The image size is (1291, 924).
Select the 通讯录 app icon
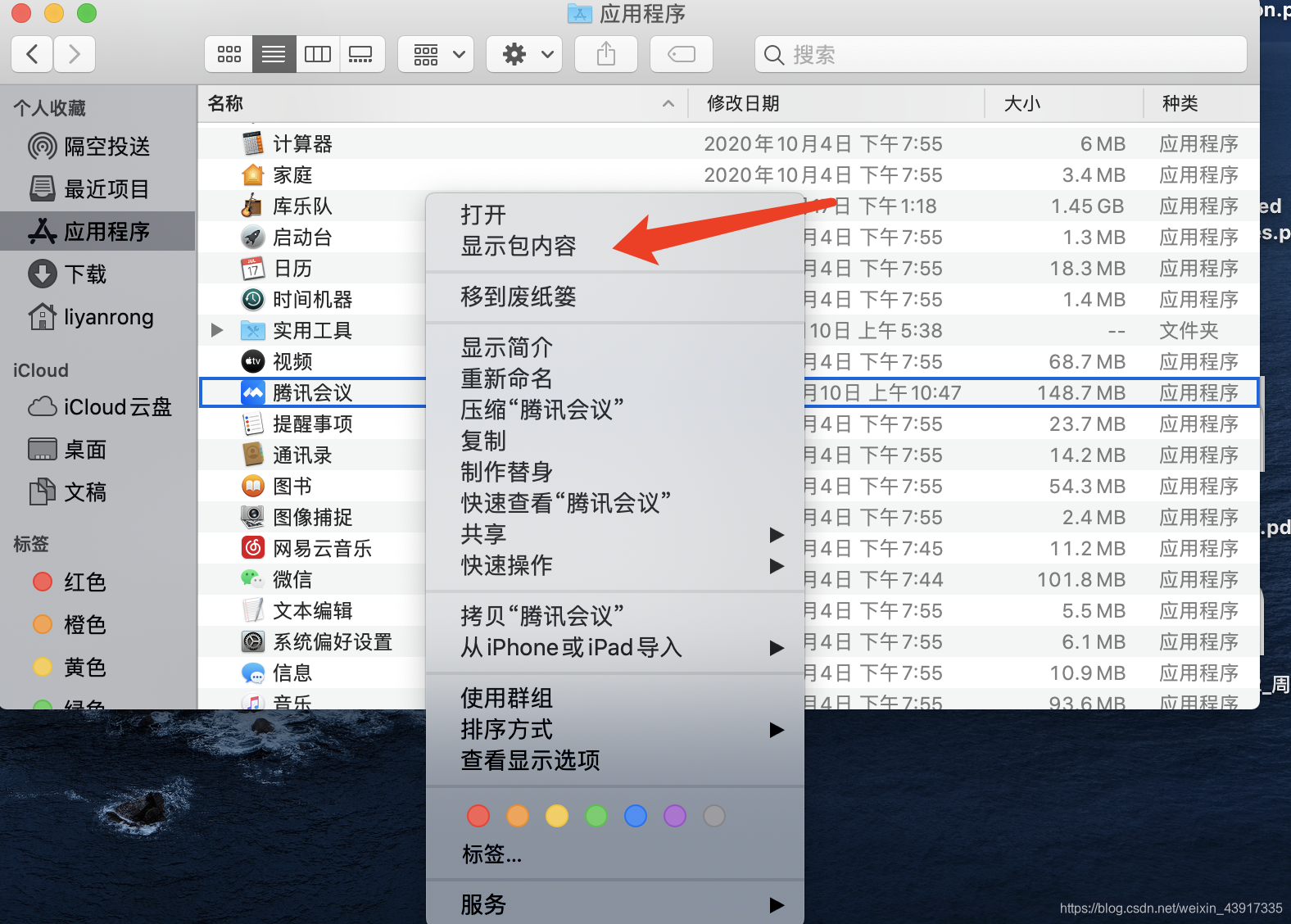(253, 455)
